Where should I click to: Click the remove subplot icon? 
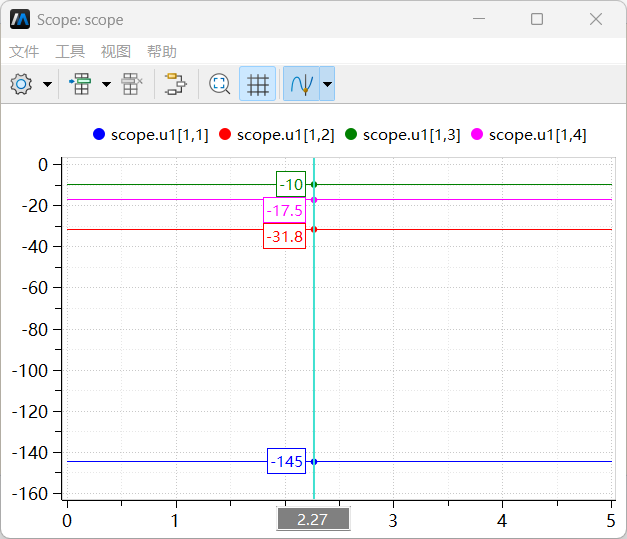(x=132, y=84)
